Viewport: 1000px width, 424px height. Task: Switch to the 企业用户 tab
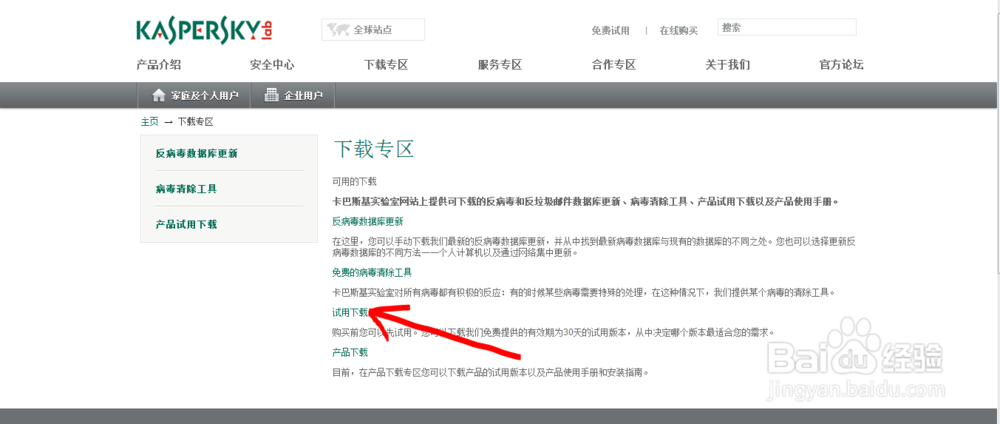pos(293,96)
